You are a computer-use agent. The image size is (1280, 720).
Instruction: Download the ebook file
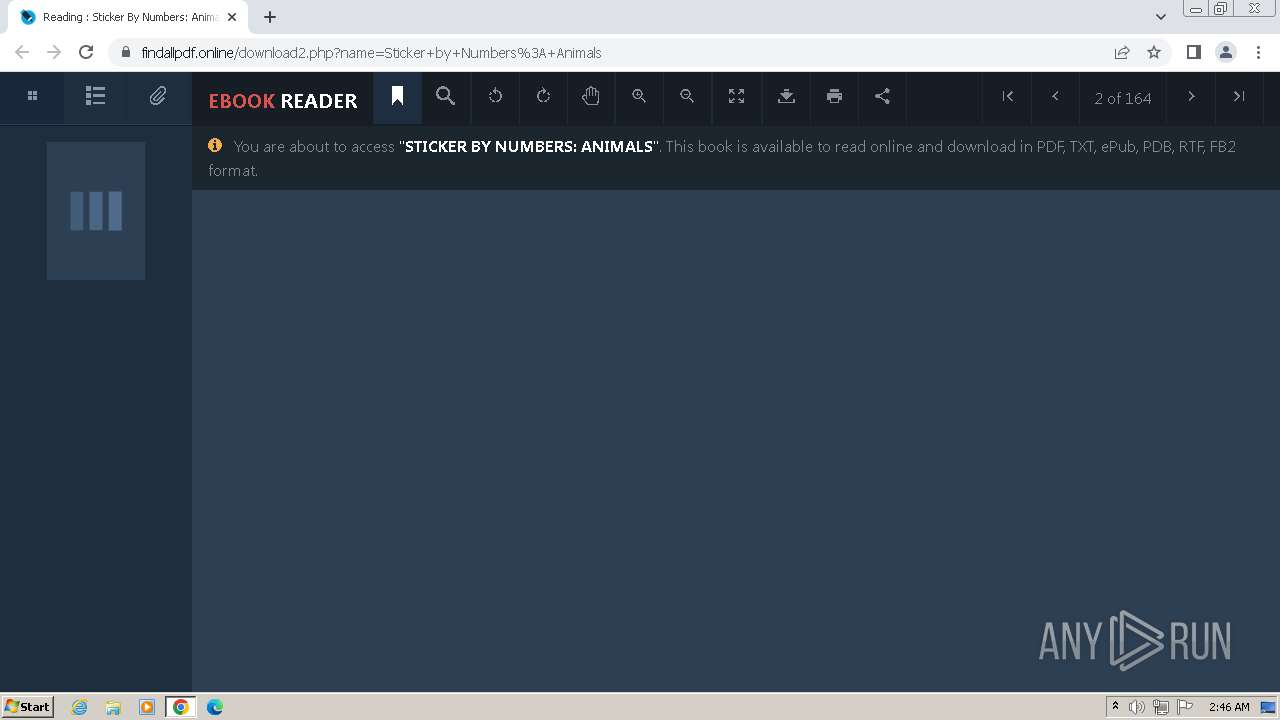coord(786,96)
